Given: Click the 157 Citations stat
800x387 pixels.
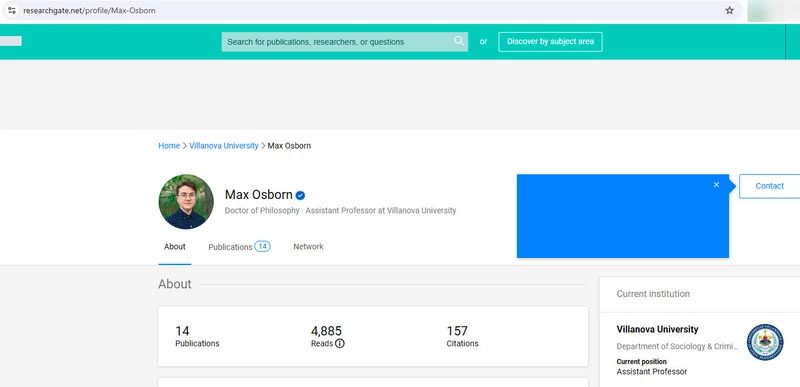Looking at the screenshot, I should (x=462, y=337).
